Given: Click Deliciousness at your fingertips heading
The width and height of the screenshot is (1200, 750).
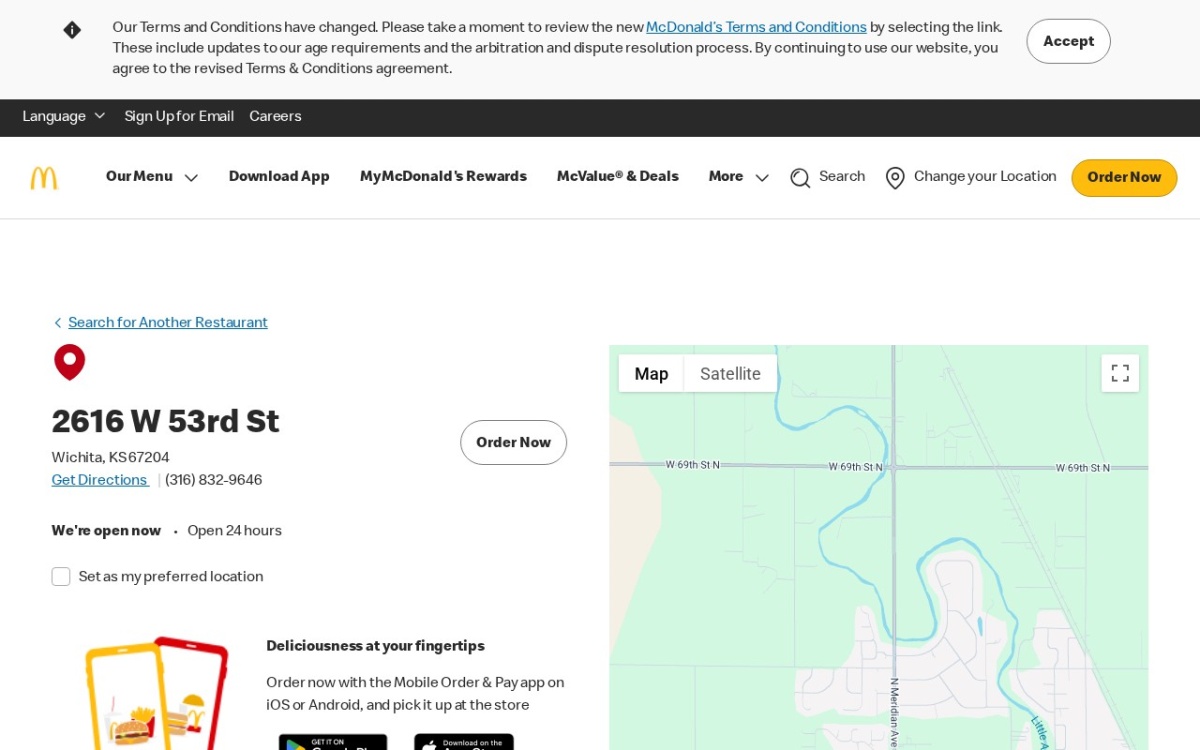Looking at the screenshot, I should [x=375, y=646].
